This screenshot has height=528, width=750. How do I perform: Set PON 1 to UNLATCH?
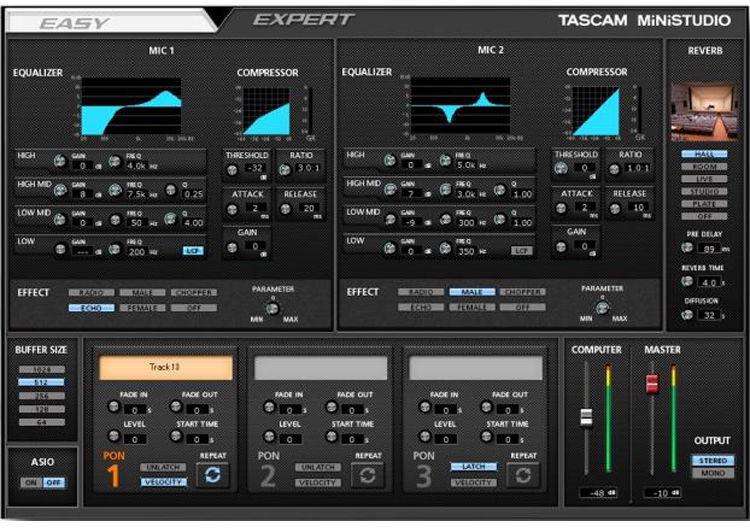tap(164, 467)
